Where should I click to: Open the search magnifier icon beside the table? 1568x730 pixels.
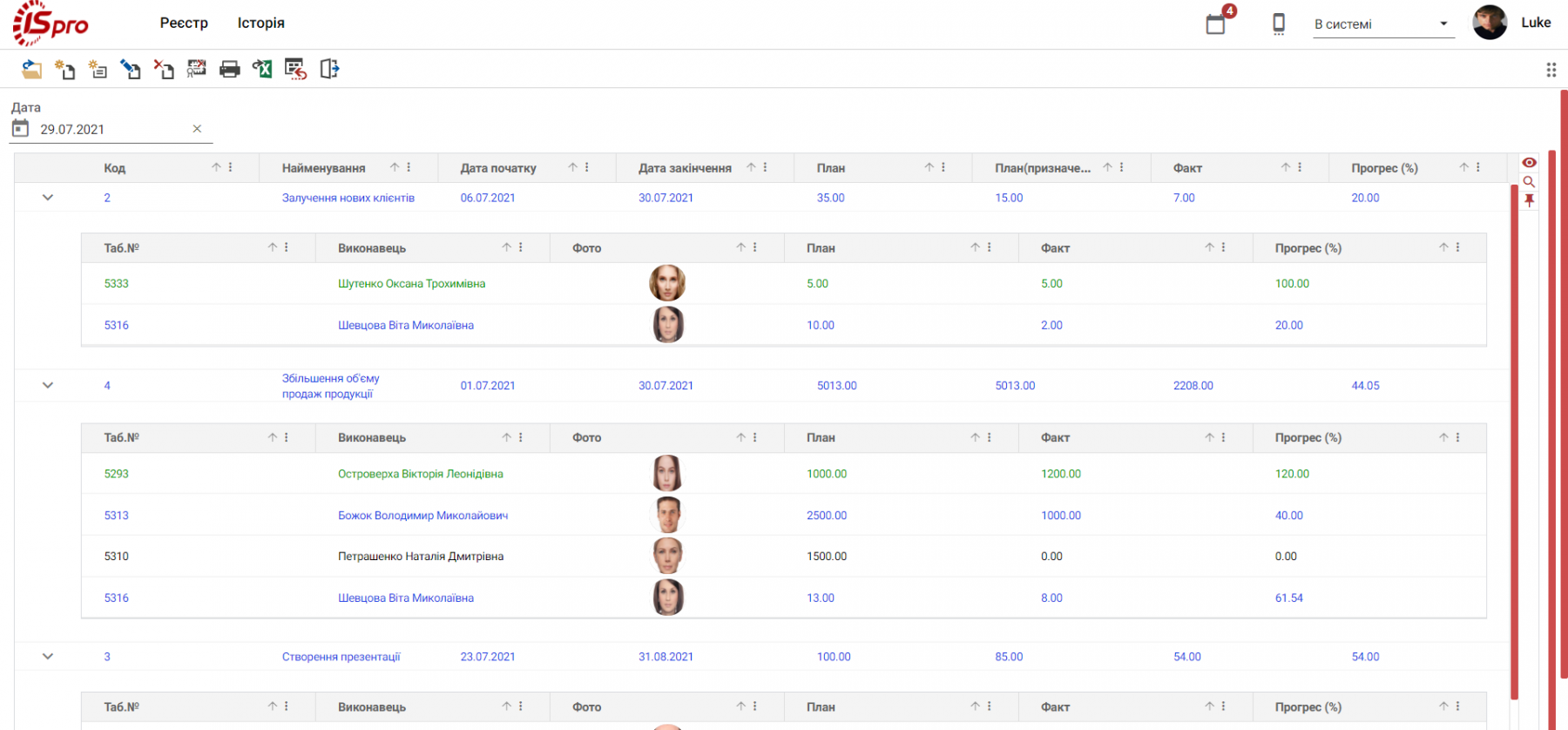click(1529, 182)
